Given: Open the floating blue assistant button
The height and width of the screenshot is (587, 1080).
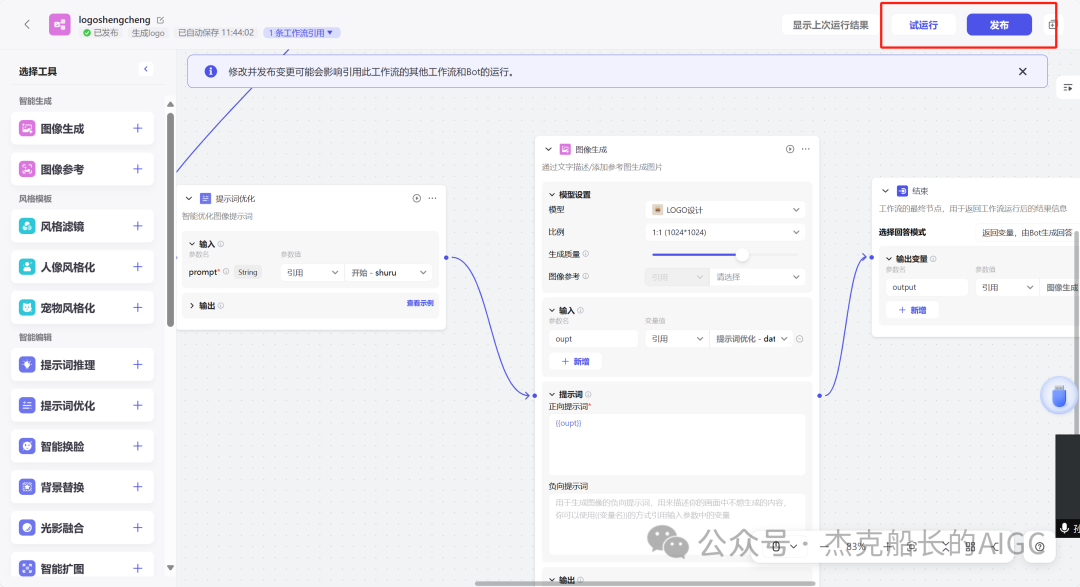Looking at the screenshot, I should pyautogui.click(x=1059, y=395).
